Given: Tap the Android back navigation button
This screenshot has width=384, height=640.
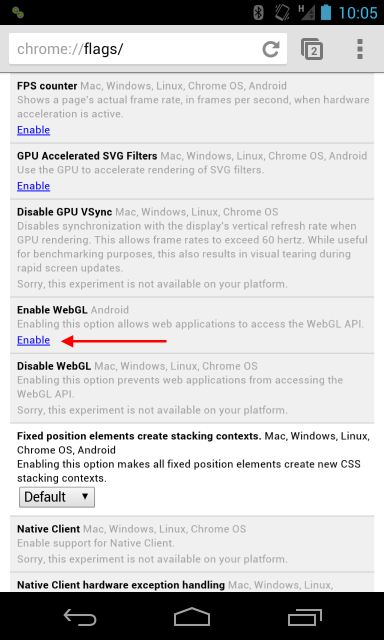Looking at the screenshot, I should (x=80, y=617).
